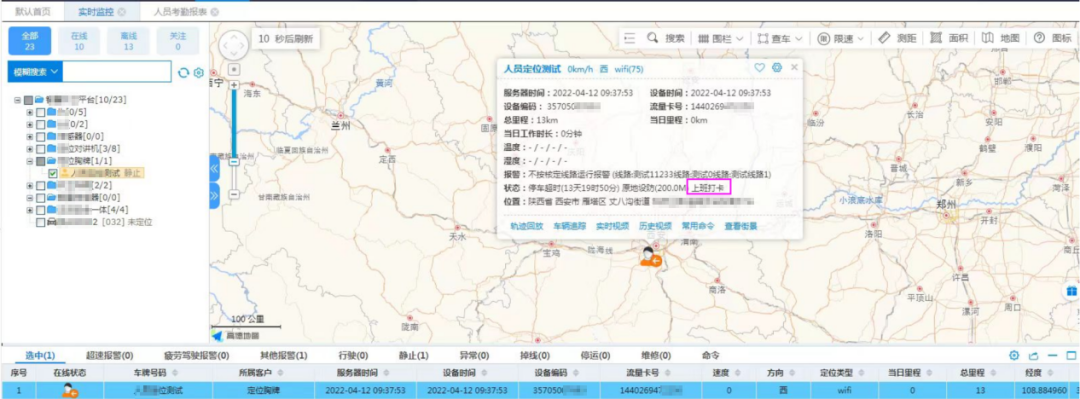Favorite this device with the heart icon
The width and height of the screenshot is (1080, 399).
(760, 68)
